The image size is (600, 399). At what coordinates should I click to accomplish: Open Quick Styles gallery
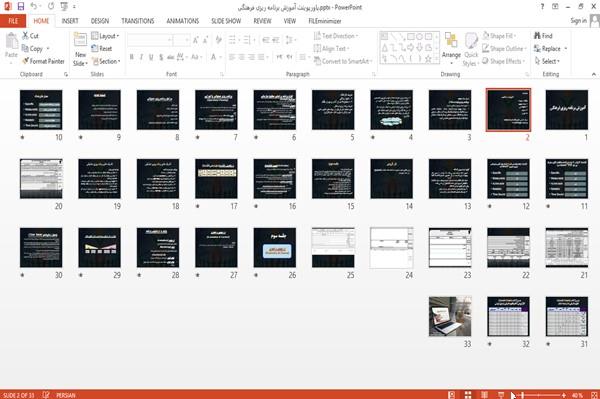pyautogui.click(x=471, y=50)
